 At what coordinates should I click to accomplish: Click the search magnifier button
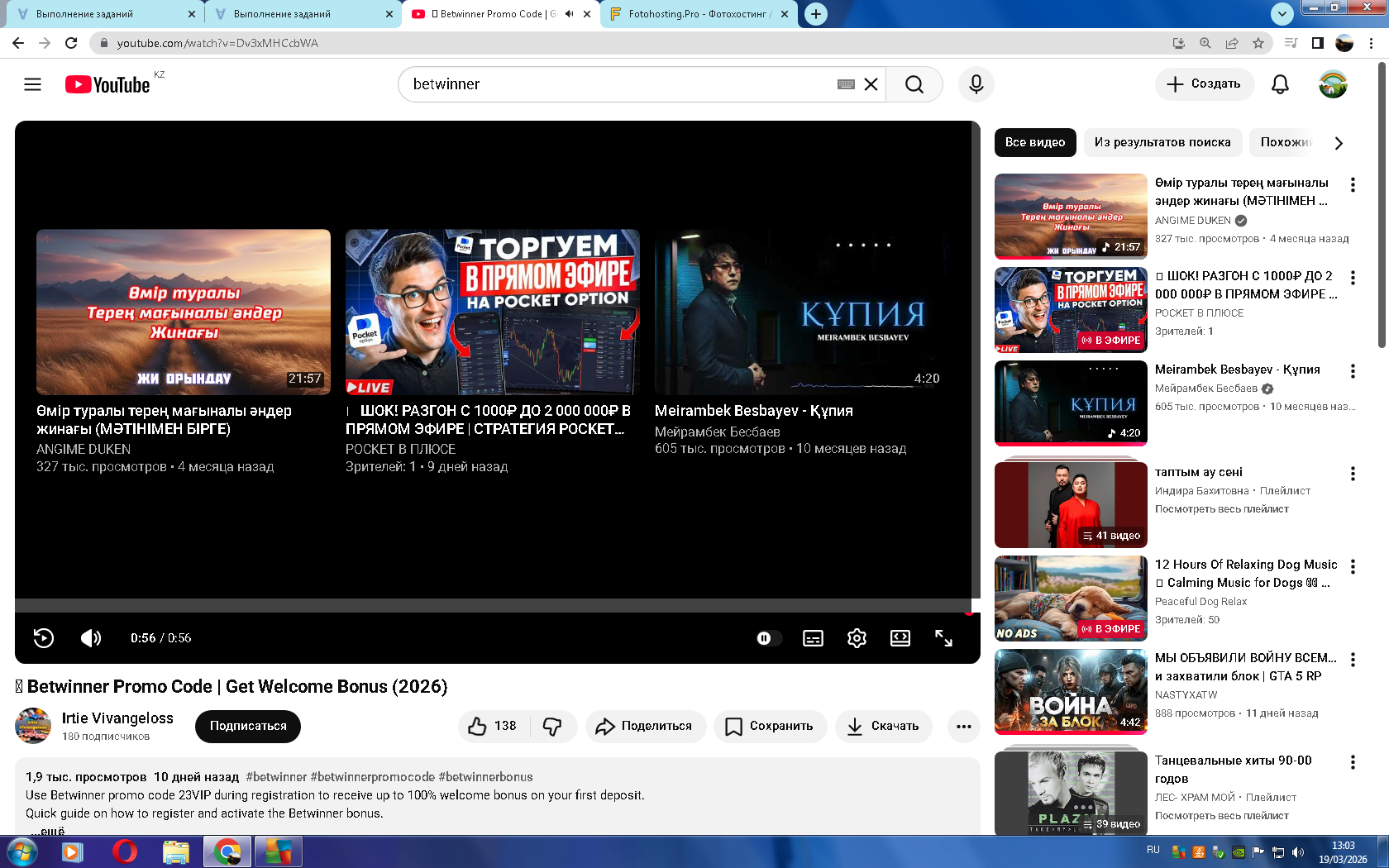point(914,84)
